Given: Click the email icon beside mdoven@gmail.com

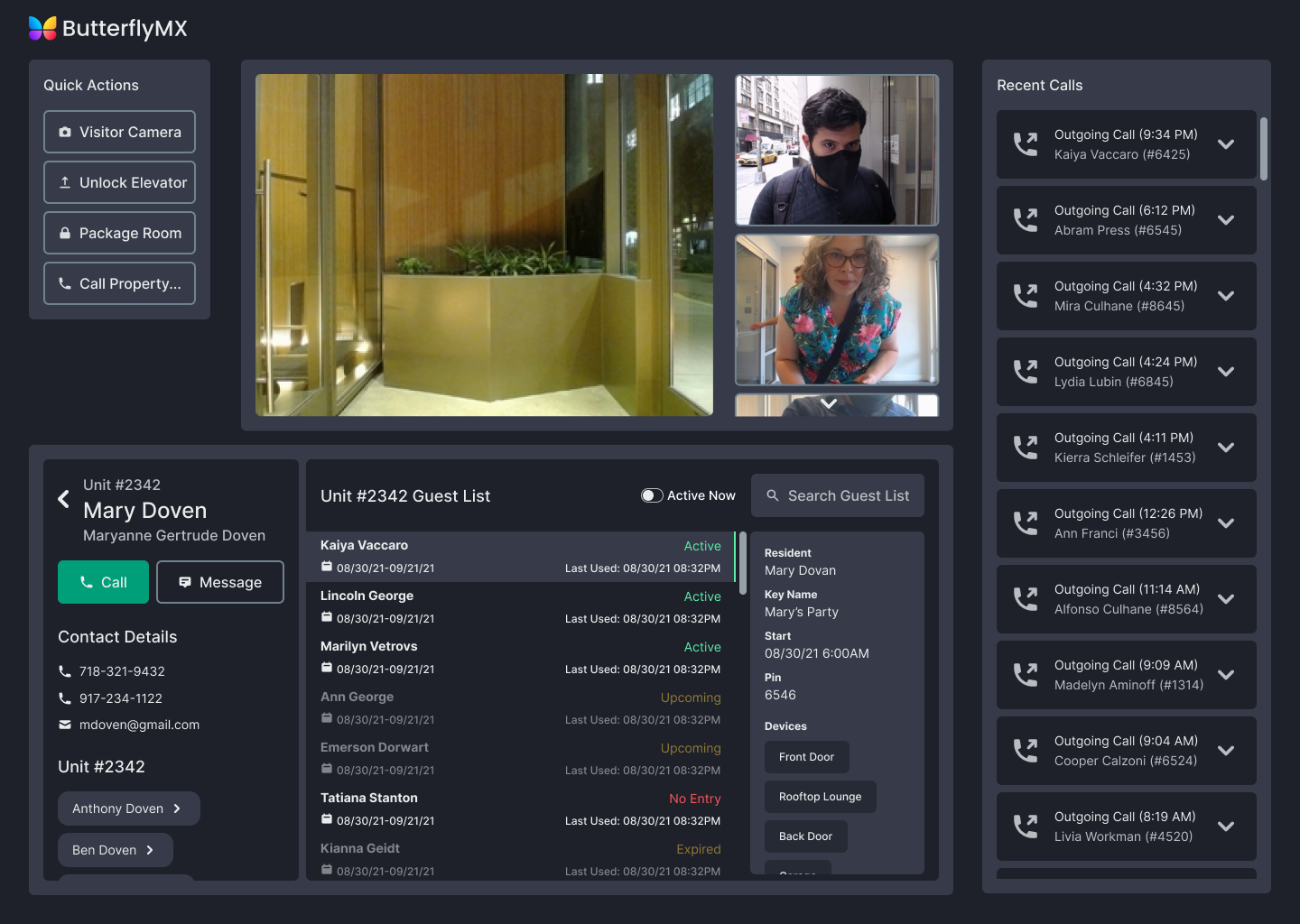Looking at the screenshot, I should coord(65,725).
